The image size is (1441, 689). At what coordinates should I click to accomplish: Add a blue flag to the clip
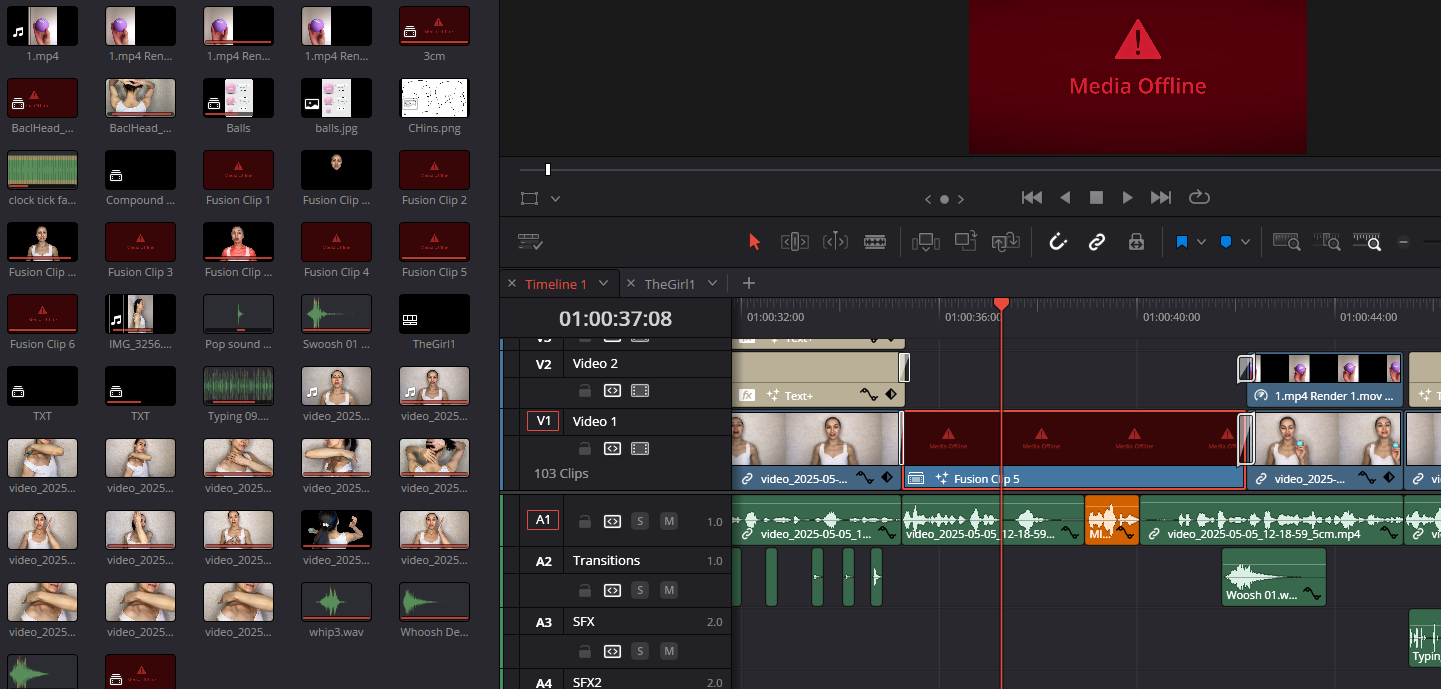(x=1181, y=242)
